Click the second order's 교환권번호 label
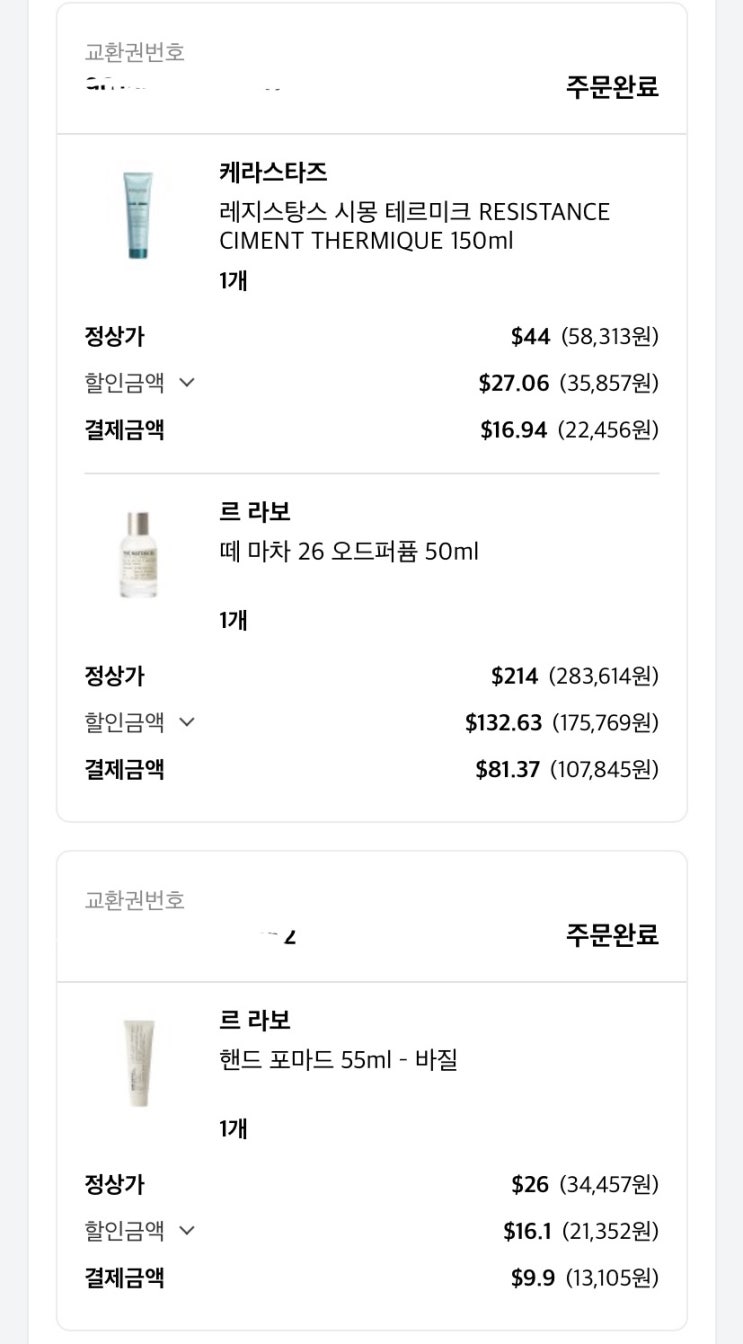The width and height of the screenshot is (743, 1344). 134,900
